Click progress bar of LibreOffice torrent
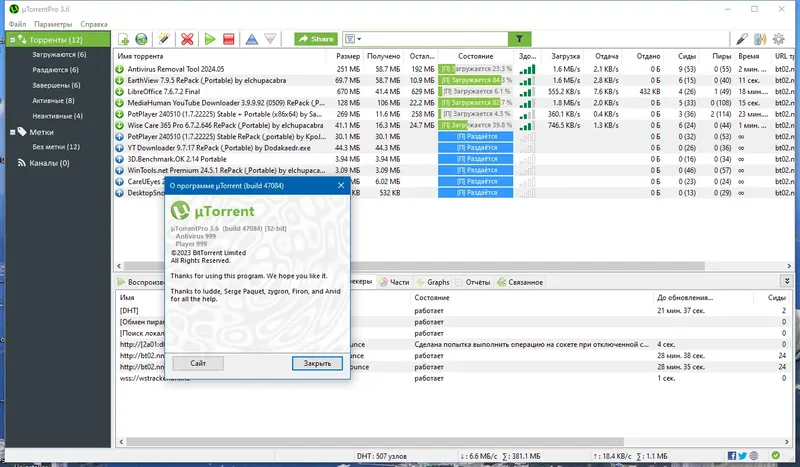 click(476, 91)
